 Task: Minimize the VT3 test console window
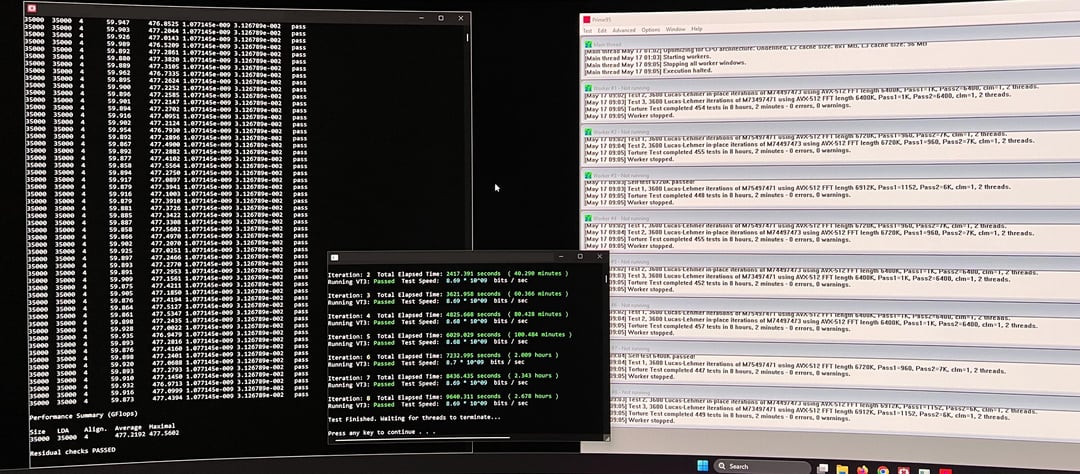coord(561,256)
